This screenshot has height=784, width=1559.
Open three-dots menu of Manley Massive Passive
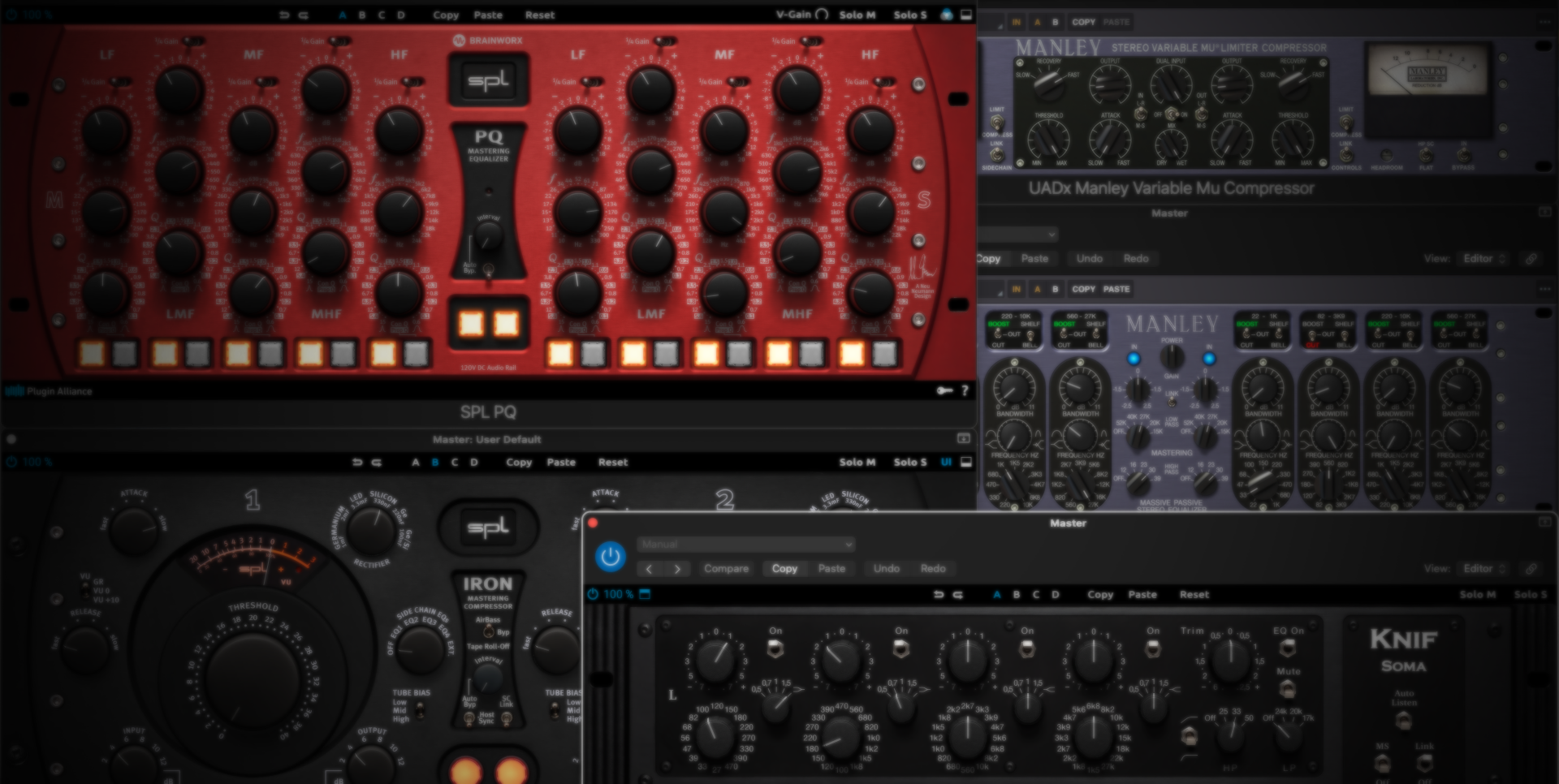1544,288
